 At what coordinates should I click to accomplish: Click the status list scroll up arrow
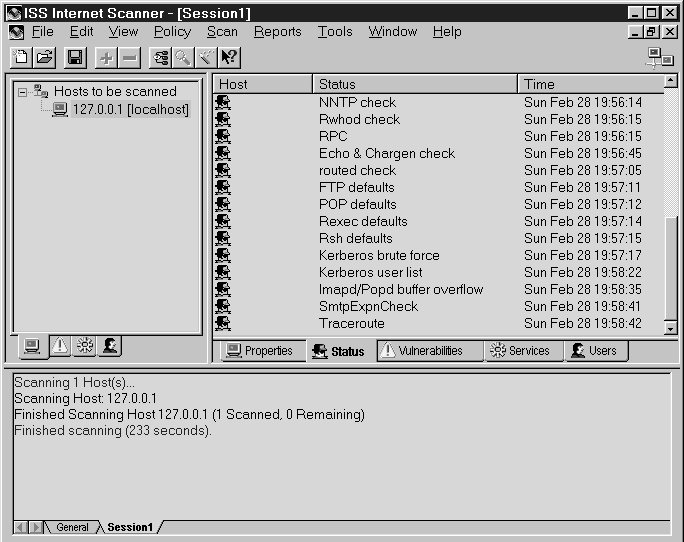point(670,84)
